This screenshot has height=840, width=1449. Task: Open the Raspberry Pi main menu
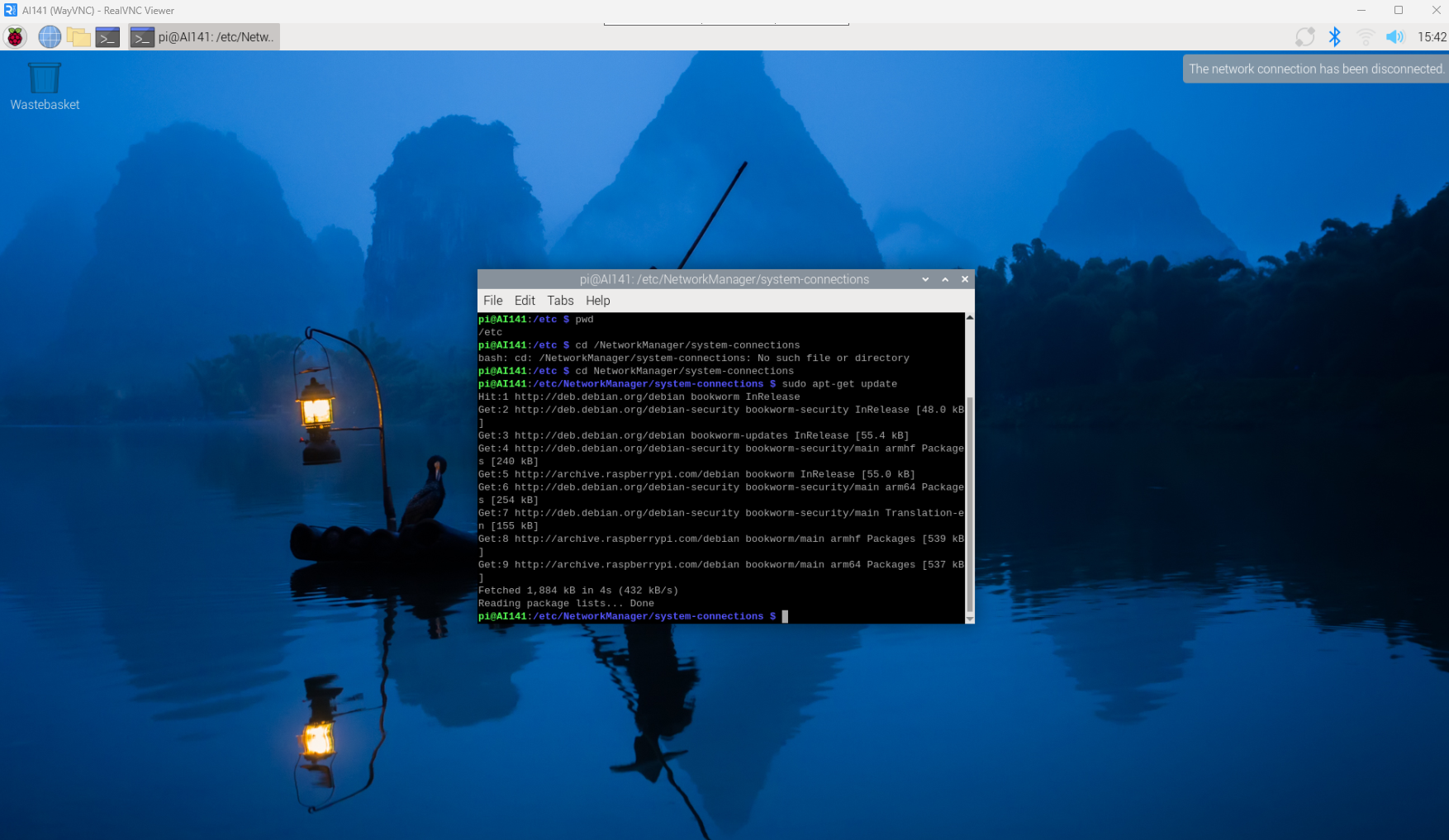coord(15,37)
